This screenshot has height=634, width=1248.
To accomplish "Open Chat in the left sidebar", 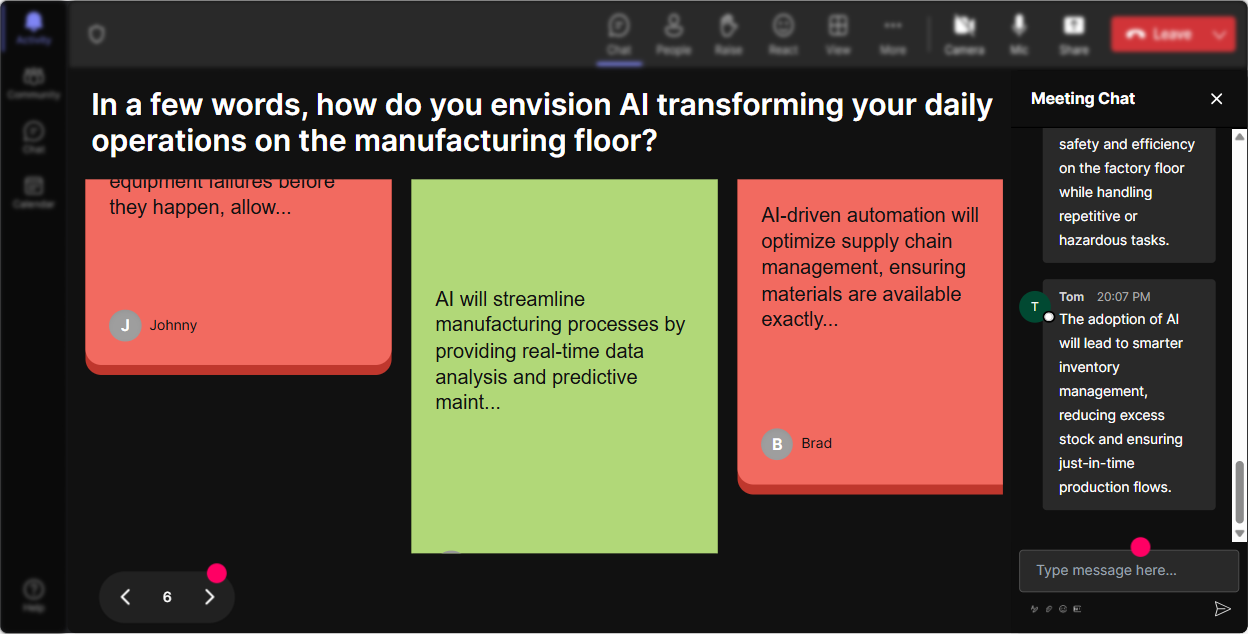I will point(34,137).
